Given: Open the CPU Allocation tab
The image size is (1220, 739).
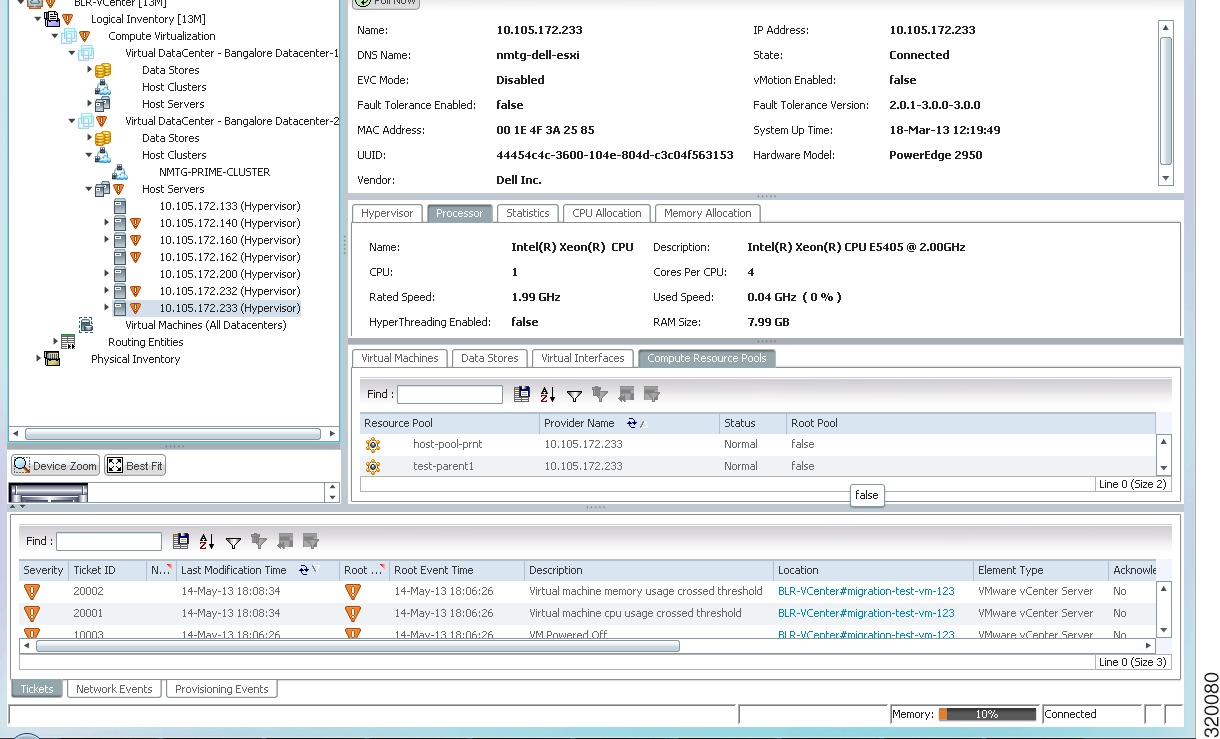Looking at the screenshot, I should click(x=607, y=213).
